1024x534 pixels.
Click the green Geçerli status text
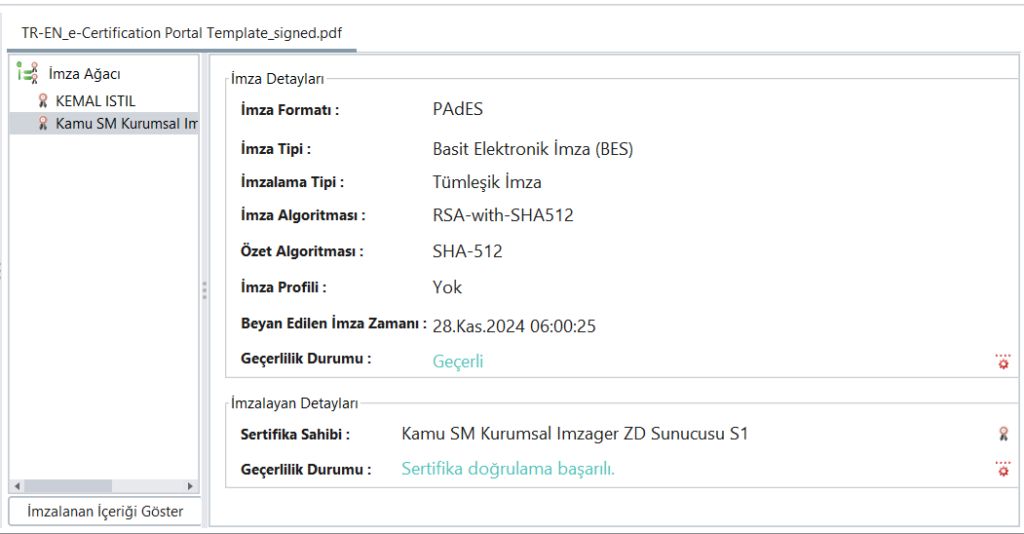(458, 361)
